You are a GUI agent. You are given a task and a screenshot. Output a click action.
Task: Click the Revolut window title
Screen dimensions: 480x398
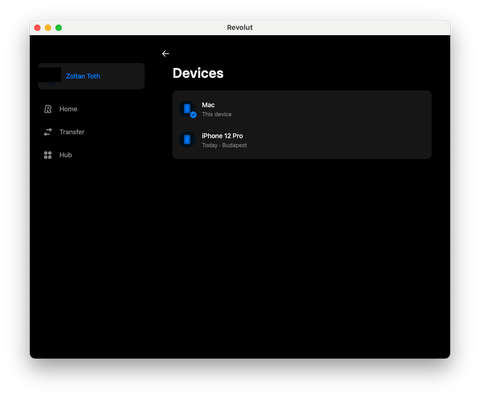(240, 28)
